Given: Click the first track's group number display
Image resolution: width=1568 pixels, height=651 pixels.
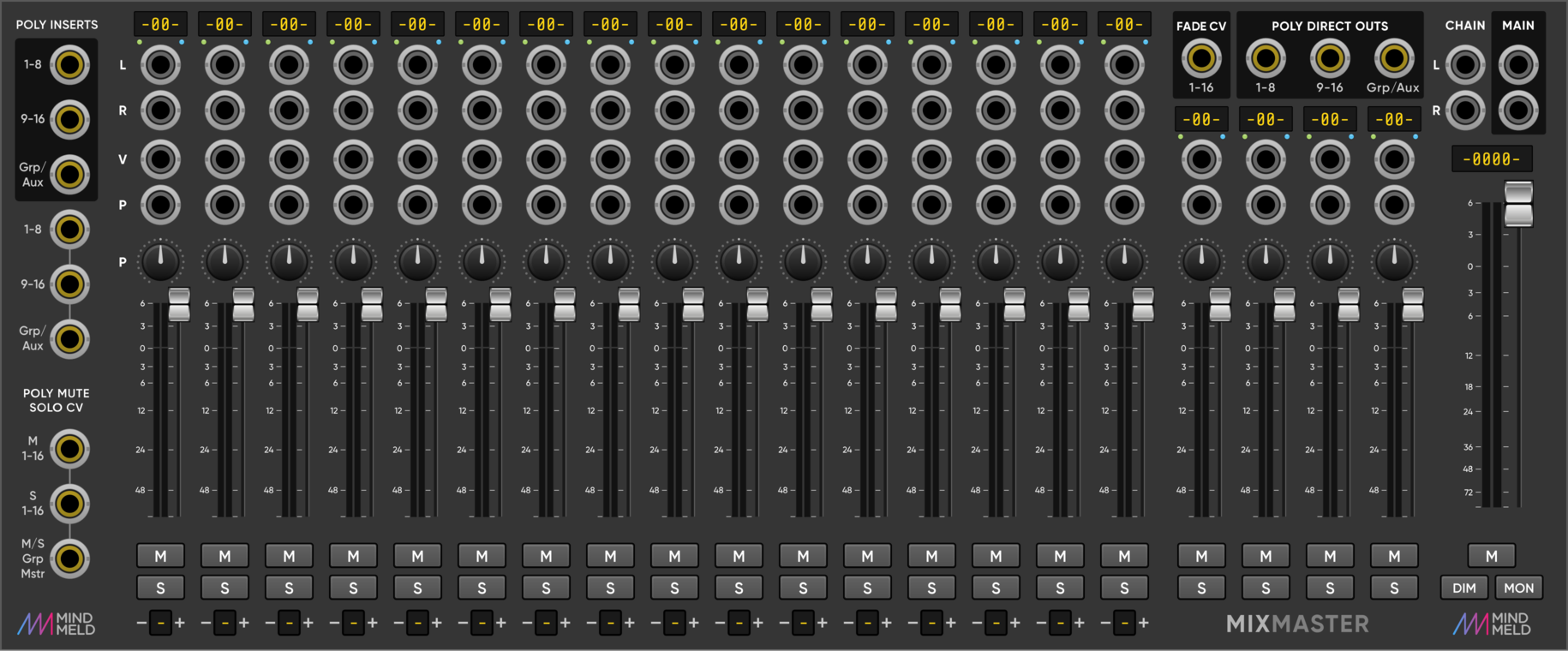Looking at the screenshot, I should [x=160, y=623].
